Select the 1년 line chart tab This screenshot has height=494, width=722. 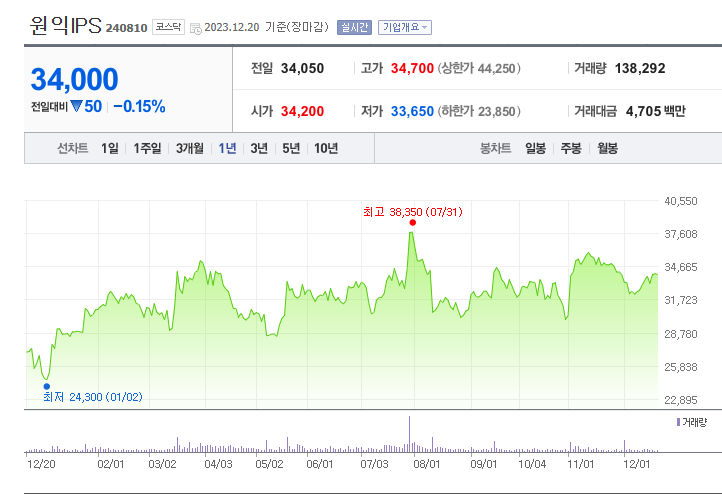[227, 148]
